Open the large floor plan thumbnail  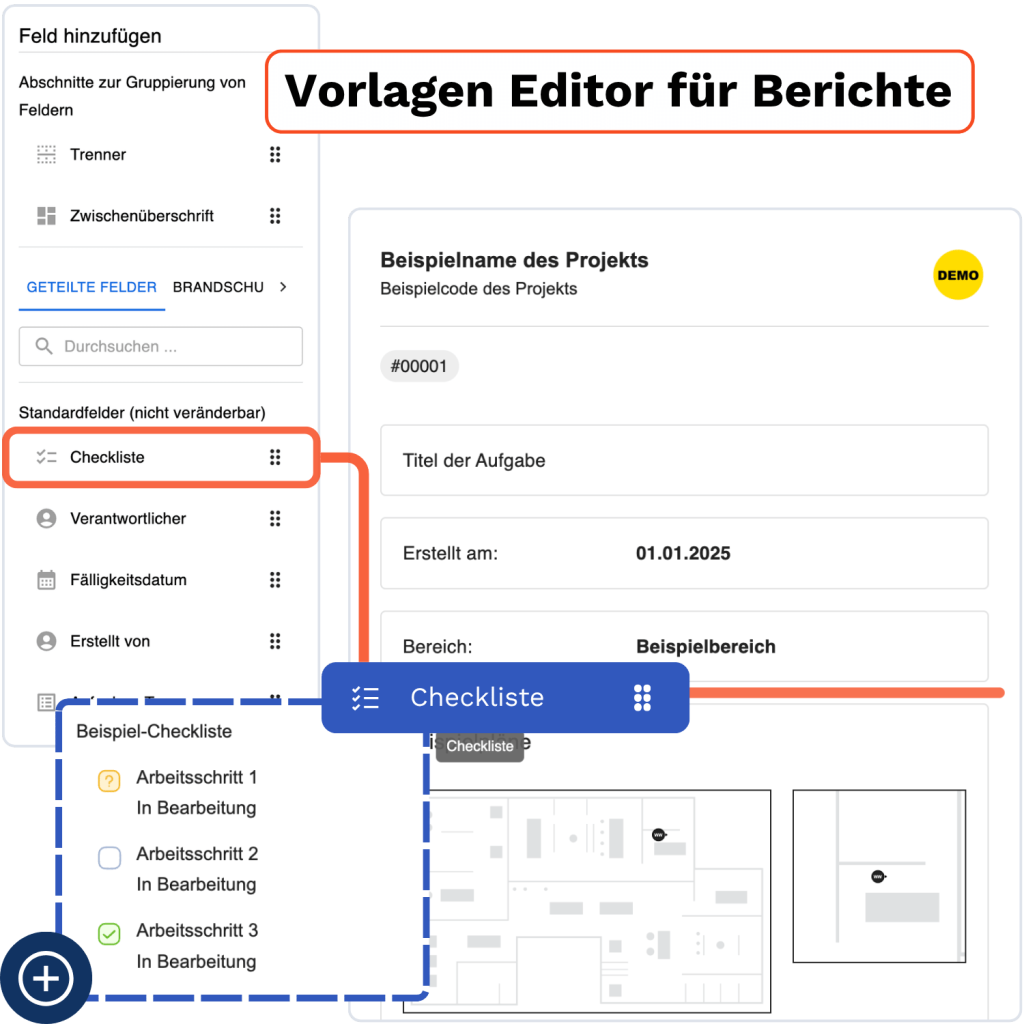[x=587, y=900]
